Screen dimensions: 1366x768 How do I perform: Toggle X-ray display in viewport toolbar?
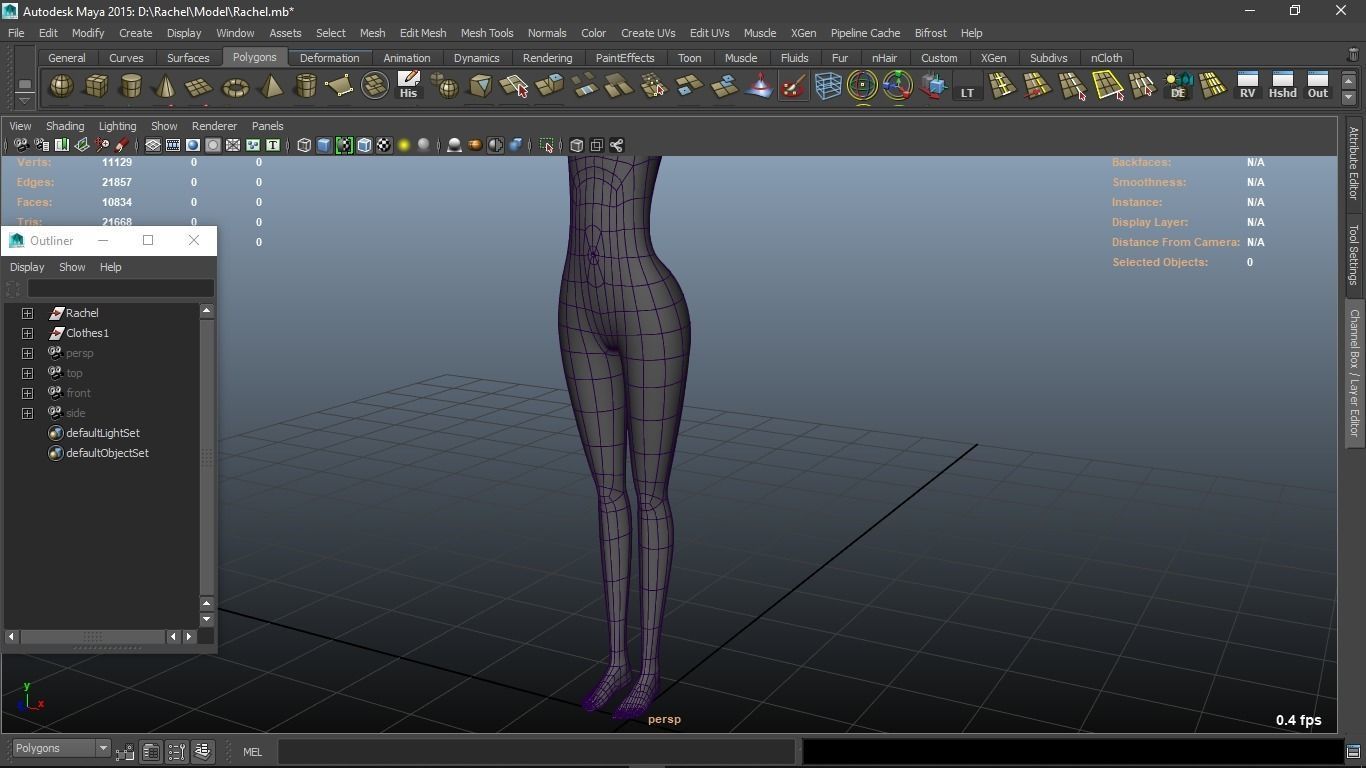point(577,145)
